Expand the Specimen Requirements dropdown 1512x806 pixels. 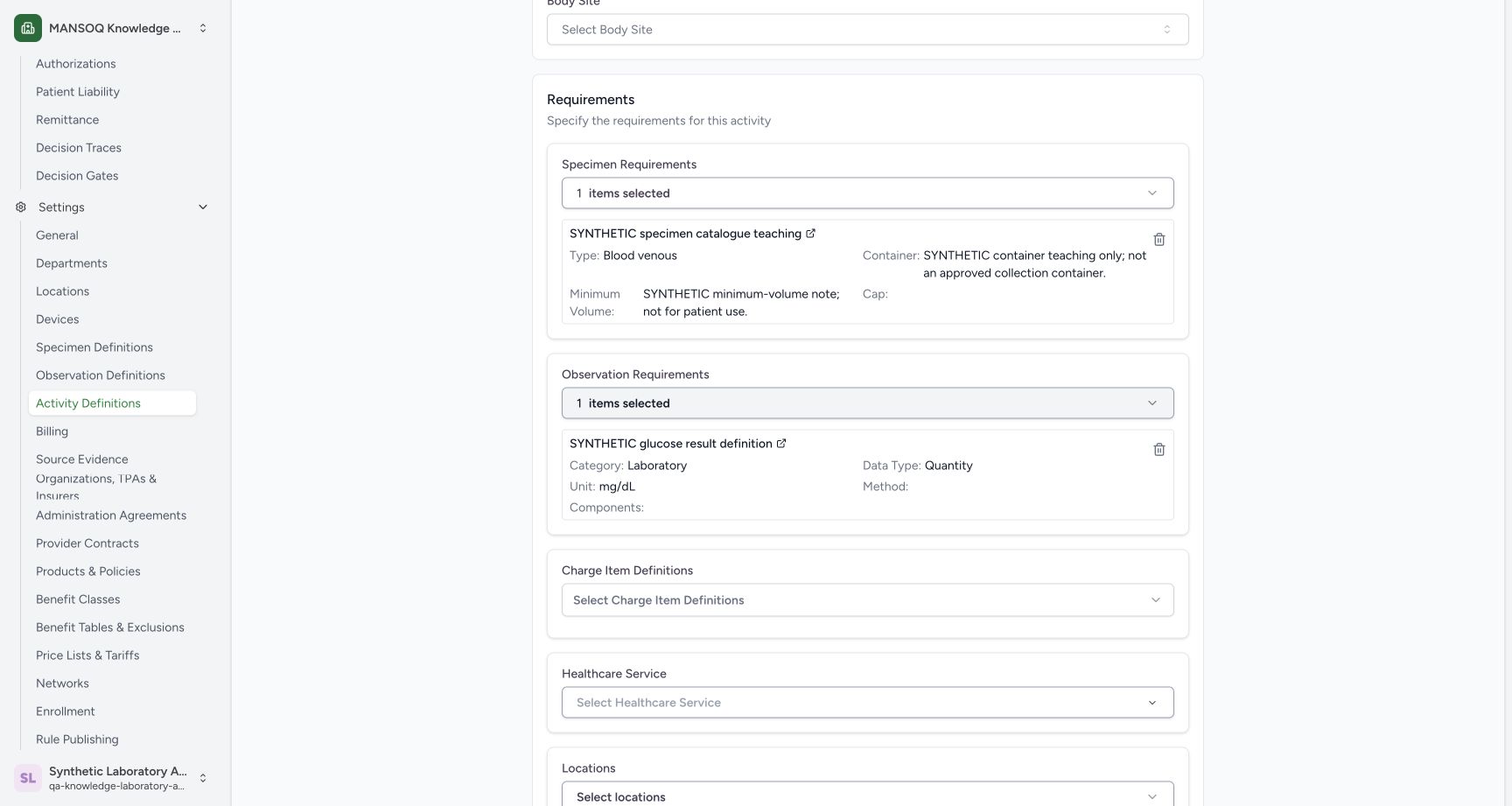click(868, 193)
